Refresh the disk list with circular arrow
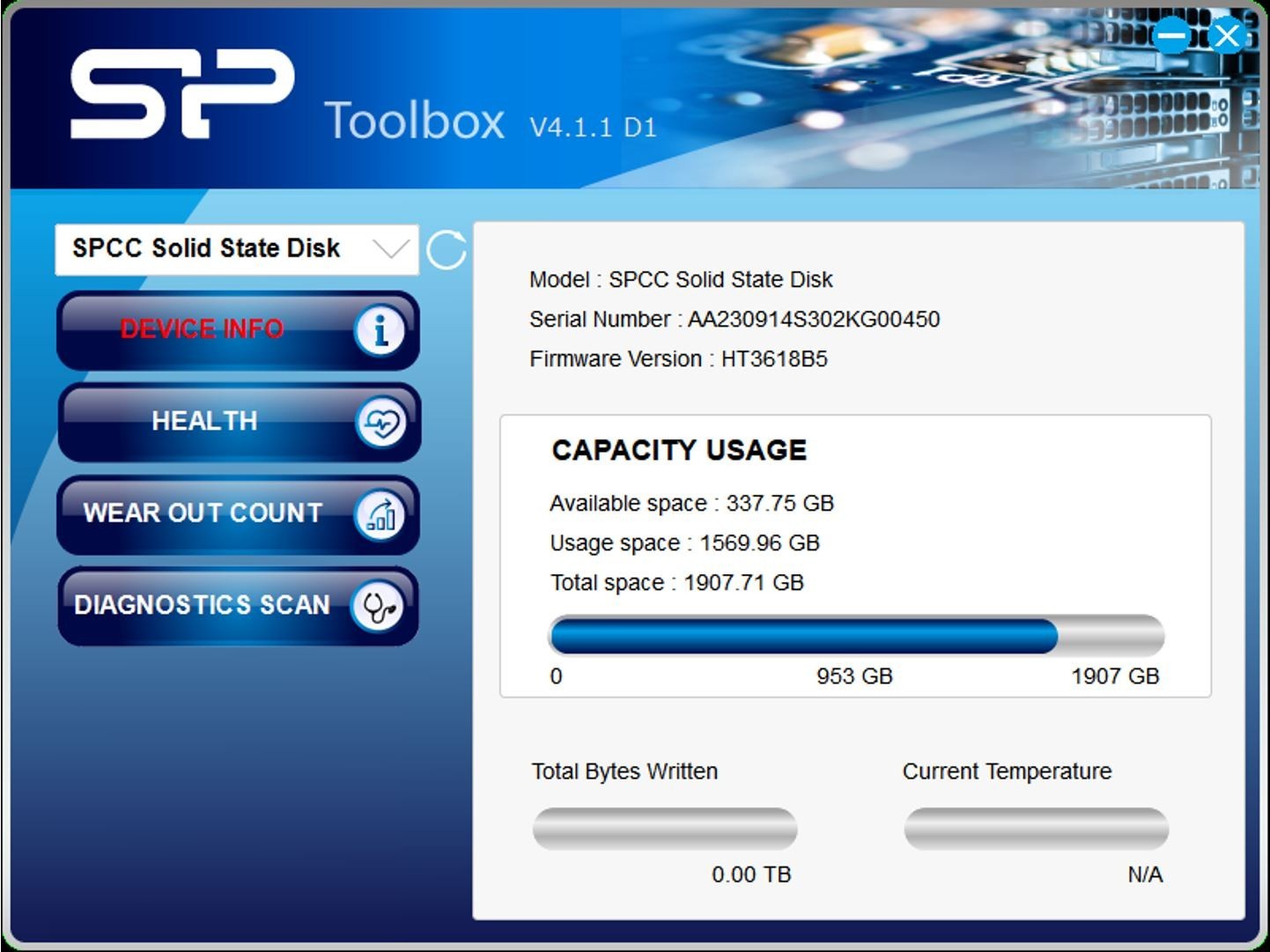This screenshot has height=952, width=1270. pos(446,250)
